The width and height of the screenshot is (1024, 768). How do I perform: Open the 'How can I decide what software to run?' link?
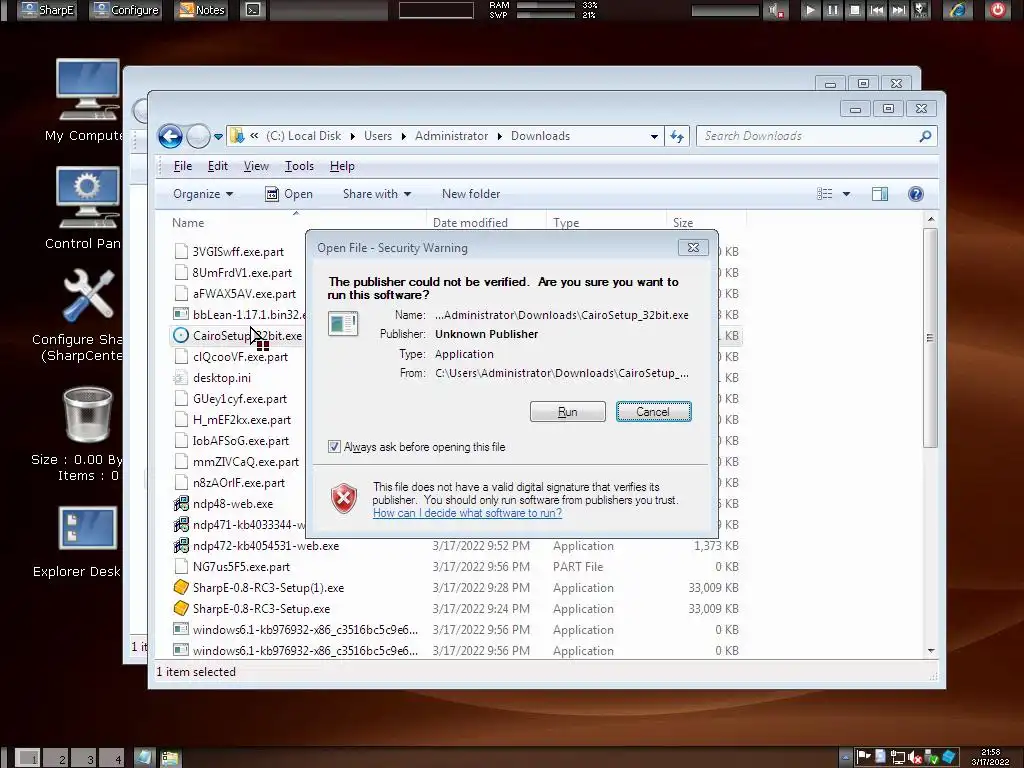point(467,513)
